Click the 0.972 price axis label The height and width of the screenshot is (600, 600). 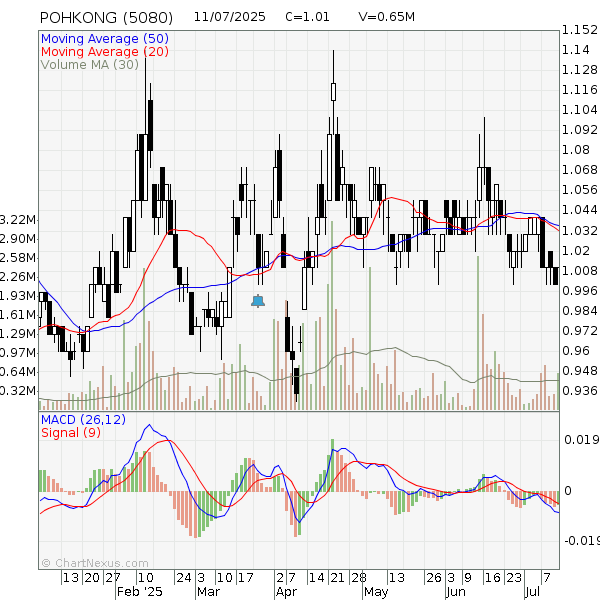[579, 331]
